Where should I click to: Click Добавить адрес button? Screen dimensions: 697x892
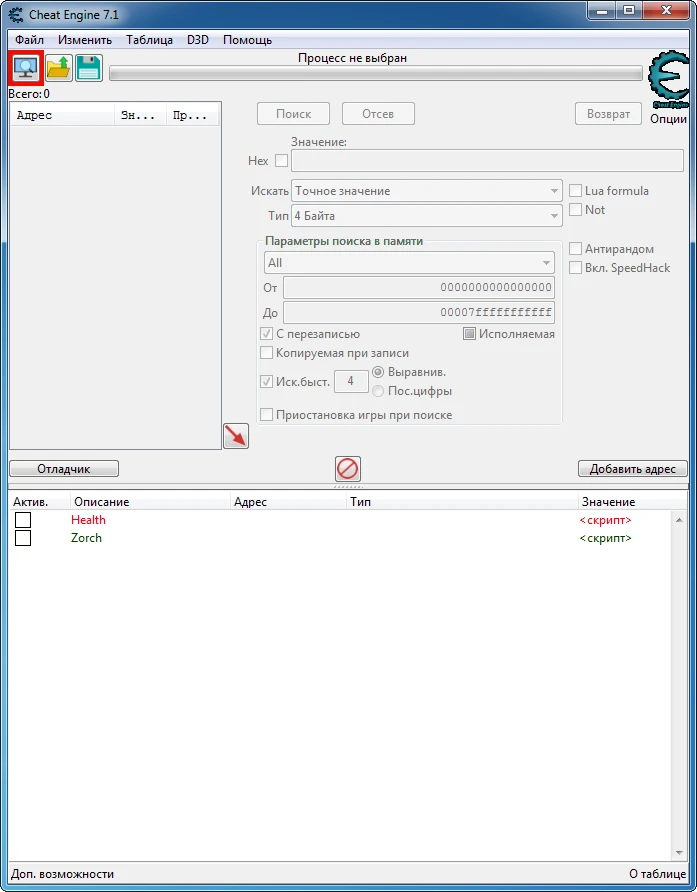pos(633,469)
